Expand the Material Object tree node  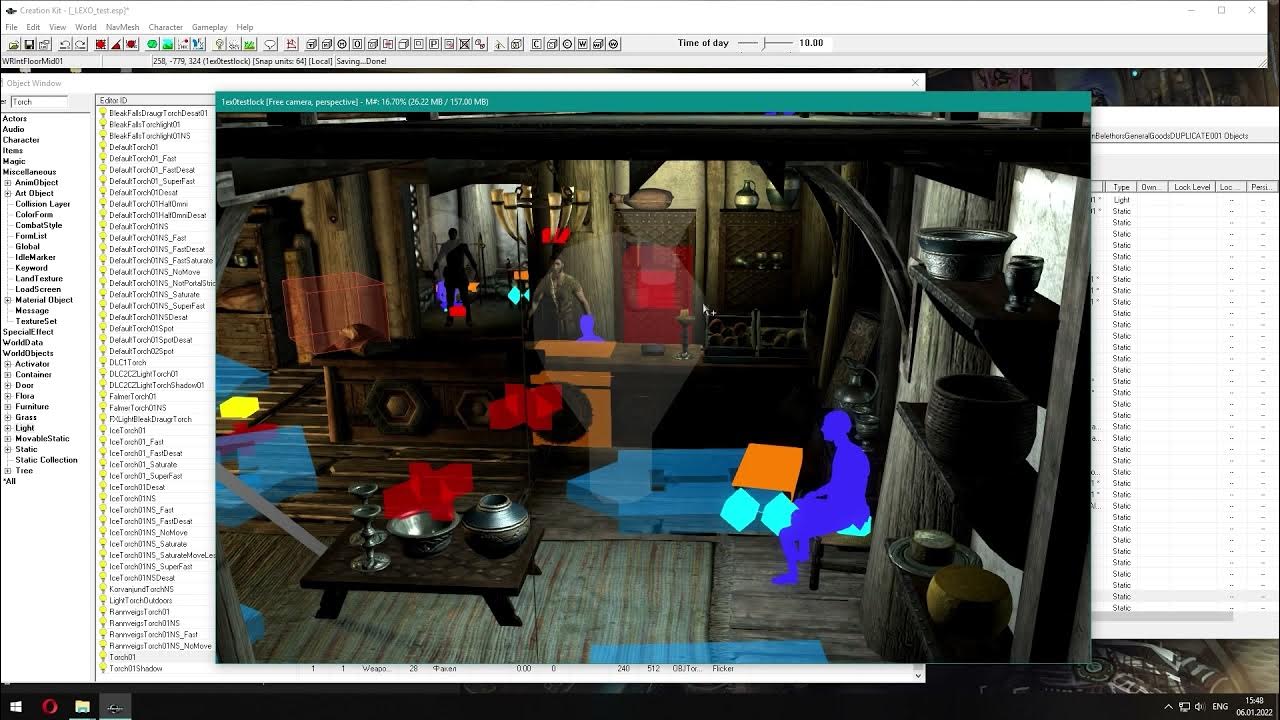pos(8,300)
